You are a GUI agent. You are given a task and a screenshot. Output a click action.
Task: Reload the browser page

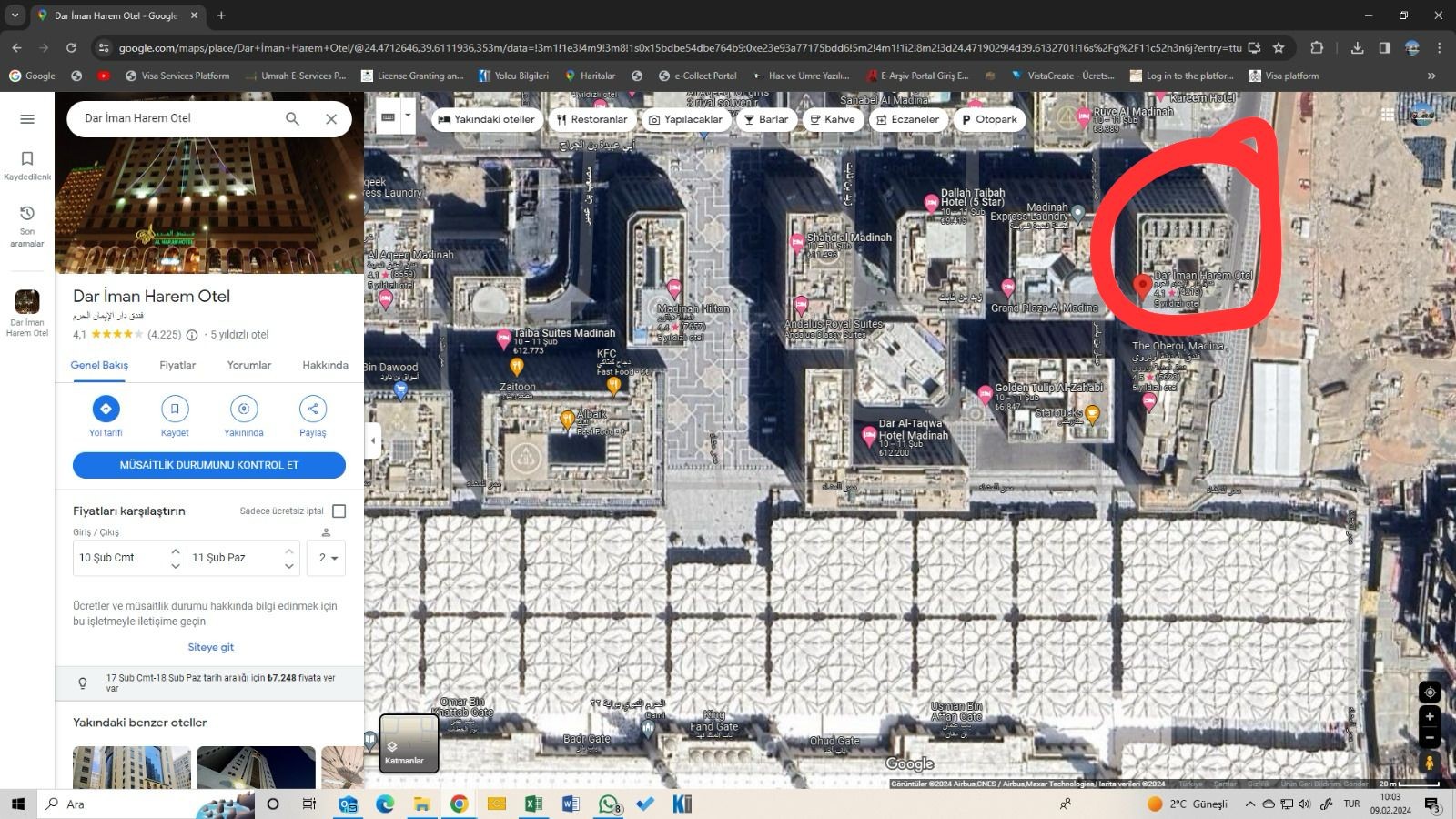71,47
